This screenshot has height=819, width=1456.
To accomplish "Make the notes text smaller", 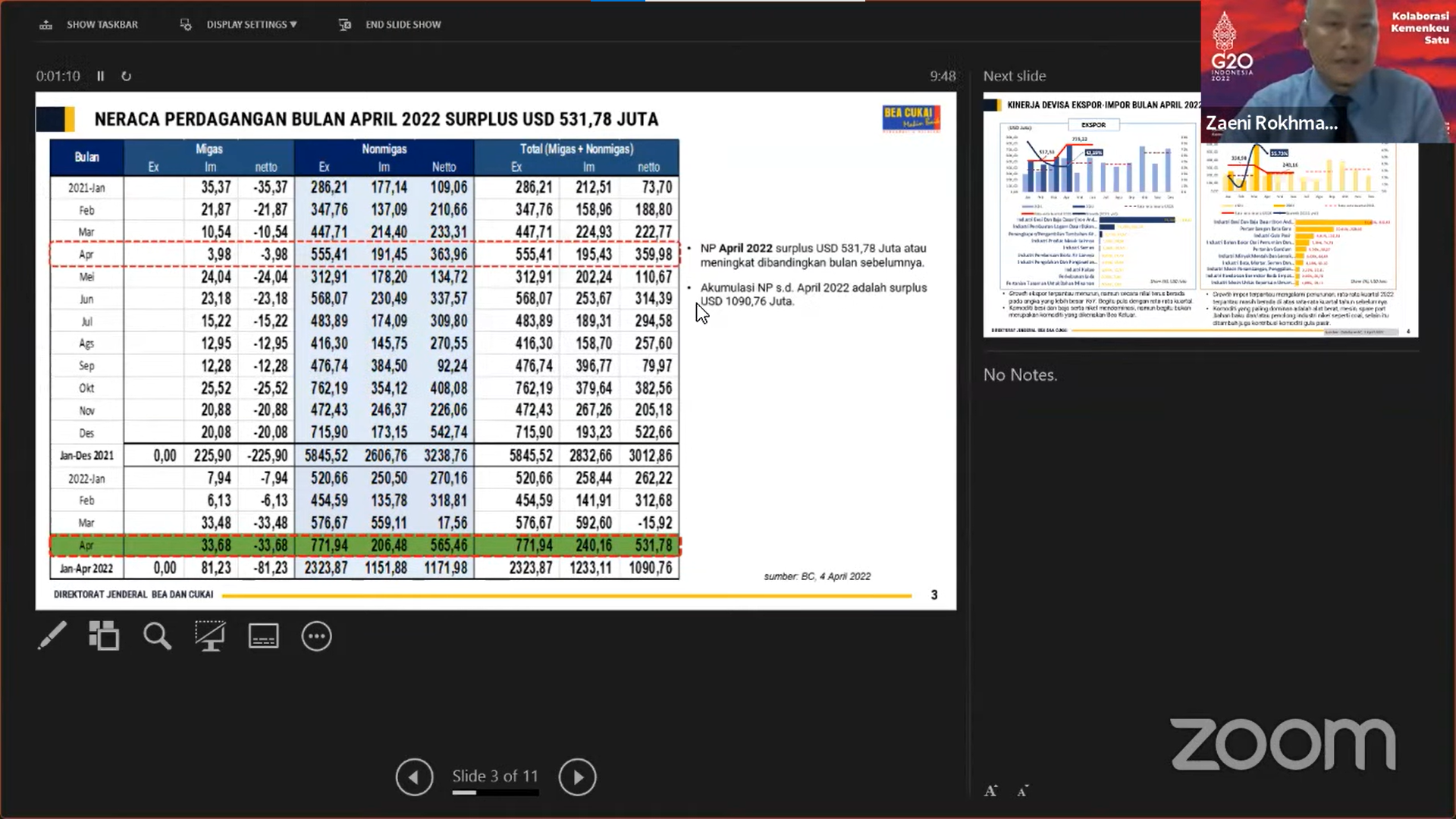I will pos(1022,791).
